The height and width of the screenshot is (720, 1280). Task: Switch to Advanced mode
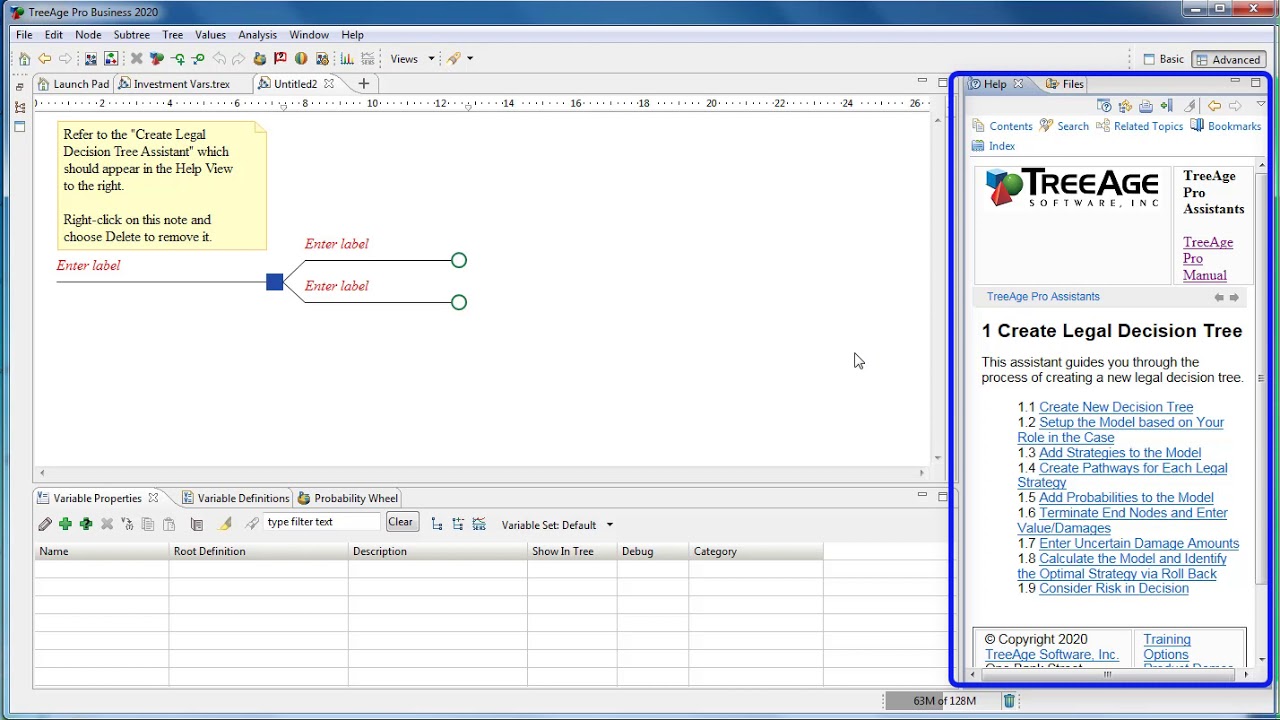[1228, 60]
